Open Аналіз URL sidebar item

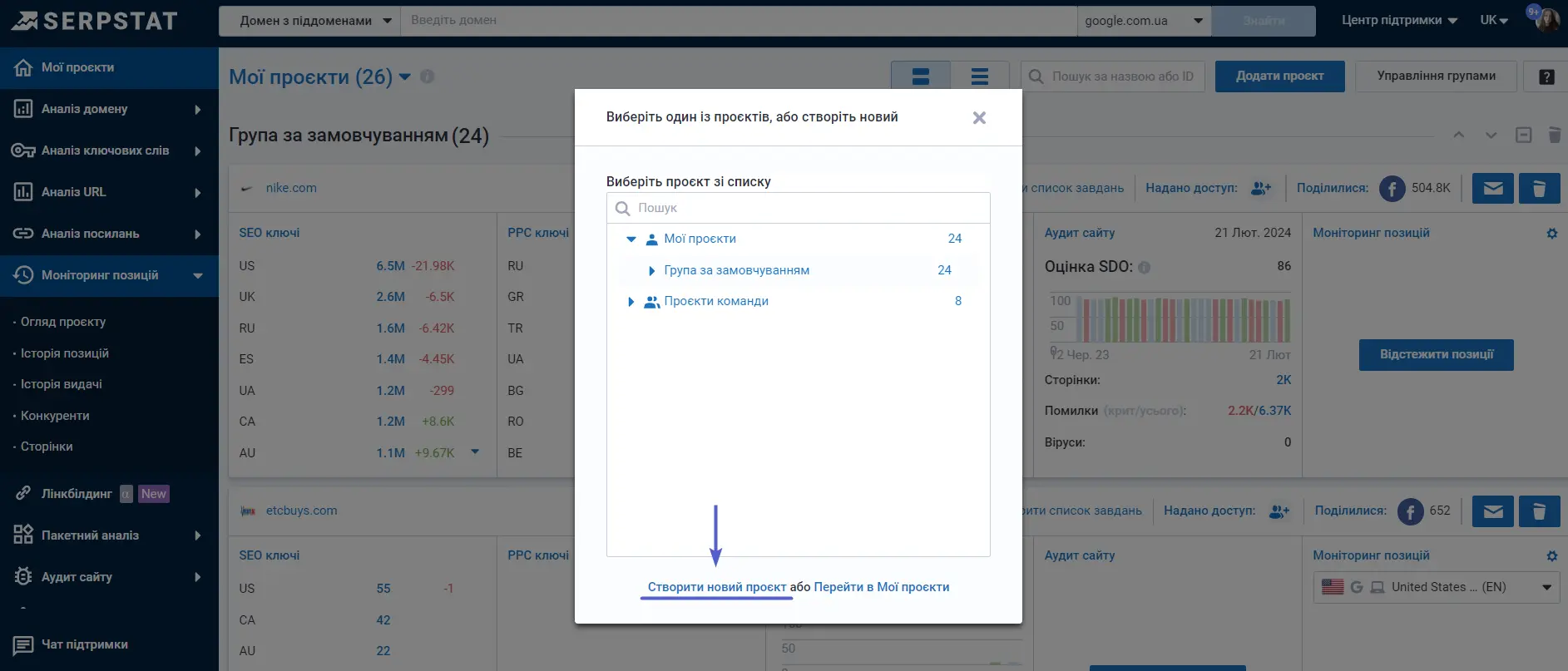tap(109, 192)
